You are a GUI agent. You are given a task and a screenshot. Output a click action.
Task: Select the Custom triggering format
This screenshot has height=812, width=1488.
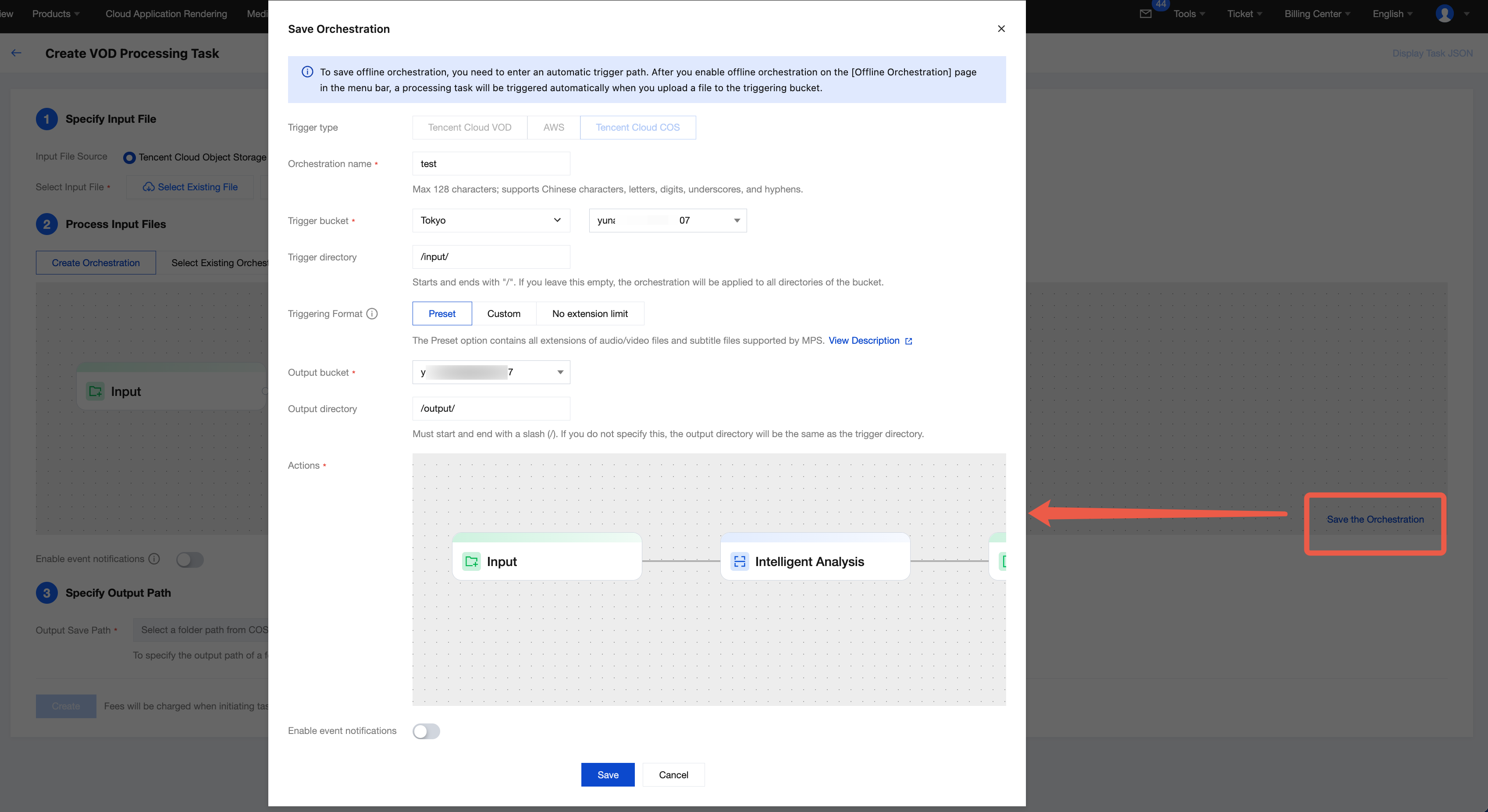(x=503, y=313)
